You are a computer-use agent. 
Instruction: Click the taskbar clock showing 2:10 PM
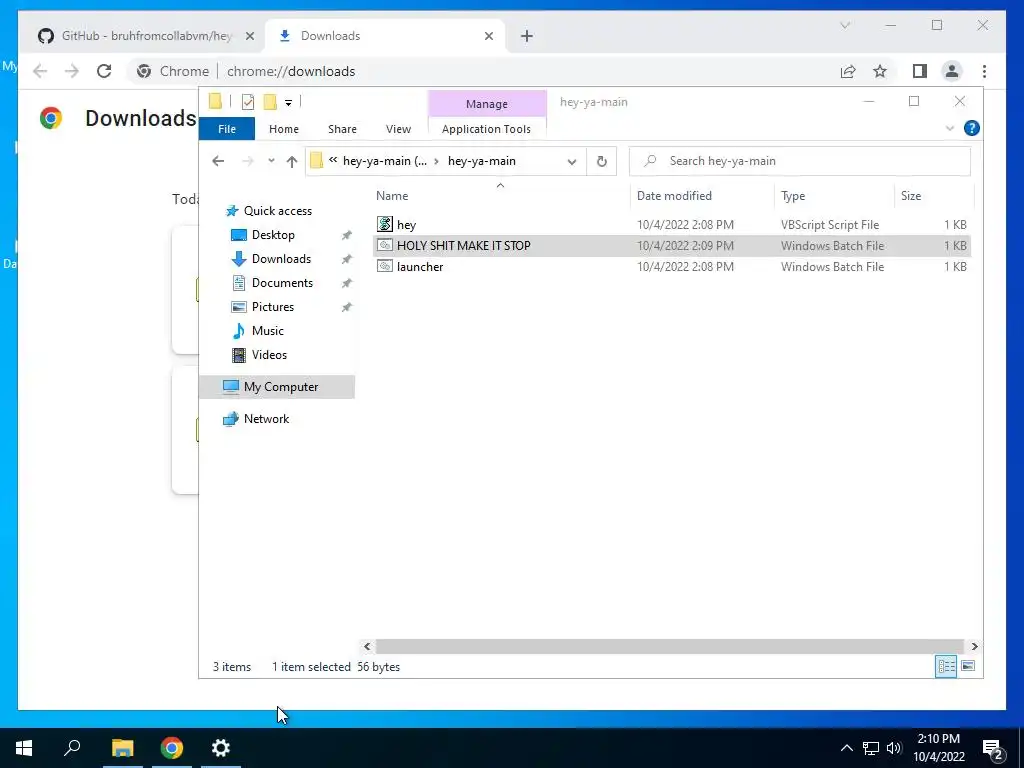tap(938, 748)
